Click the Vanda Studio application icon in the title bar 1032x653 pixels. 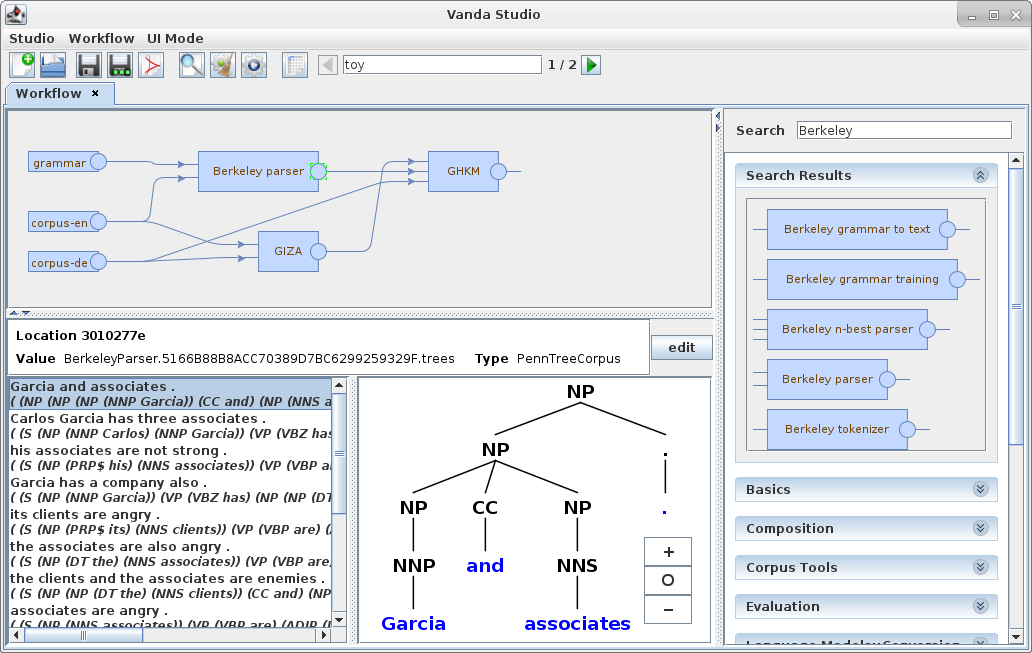[x=16, y=14]
